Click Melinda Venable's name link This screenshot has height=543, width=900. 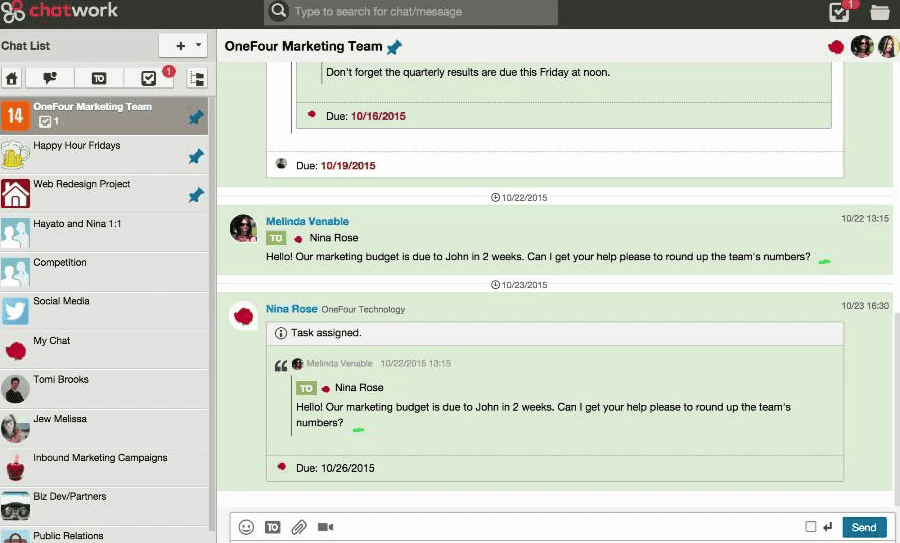pyautogui.click(x=307, y=221)
